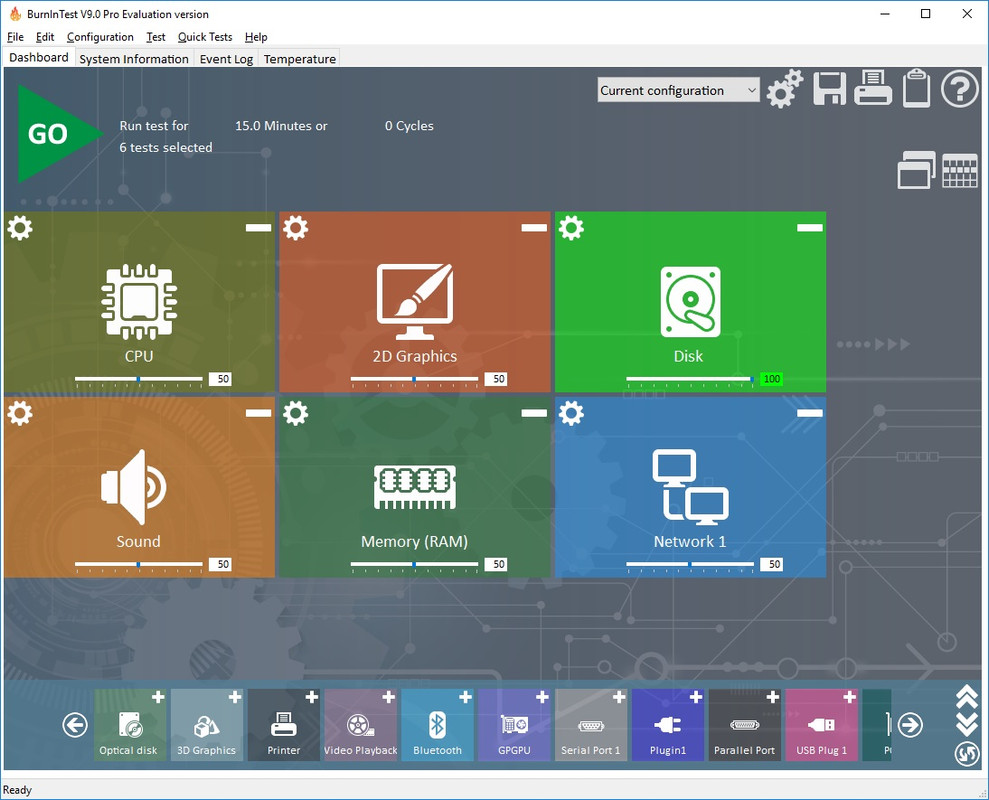Add the Serial Port 1 test
Screen dimensions: 989x800
pos(619,697)
